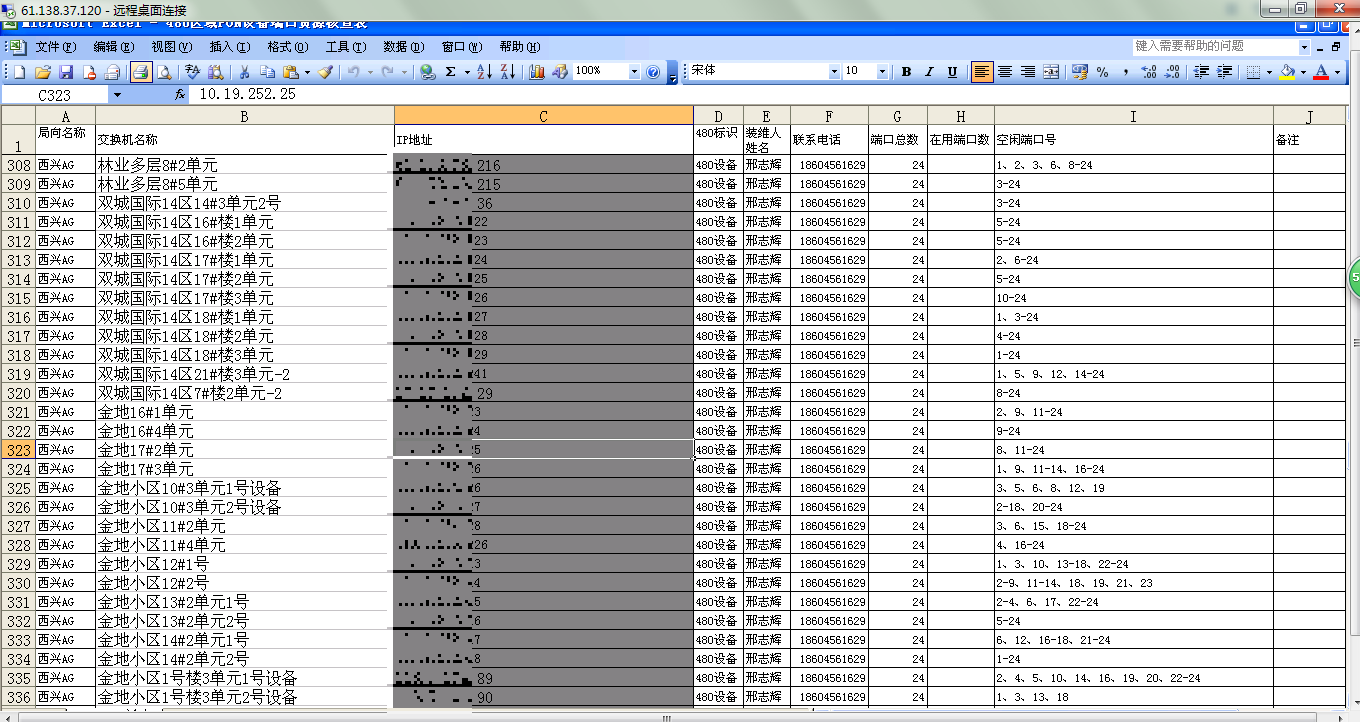Toggle Align Right button
The height and width of the screenshot is (722, 1360).
click(1028, 72)
